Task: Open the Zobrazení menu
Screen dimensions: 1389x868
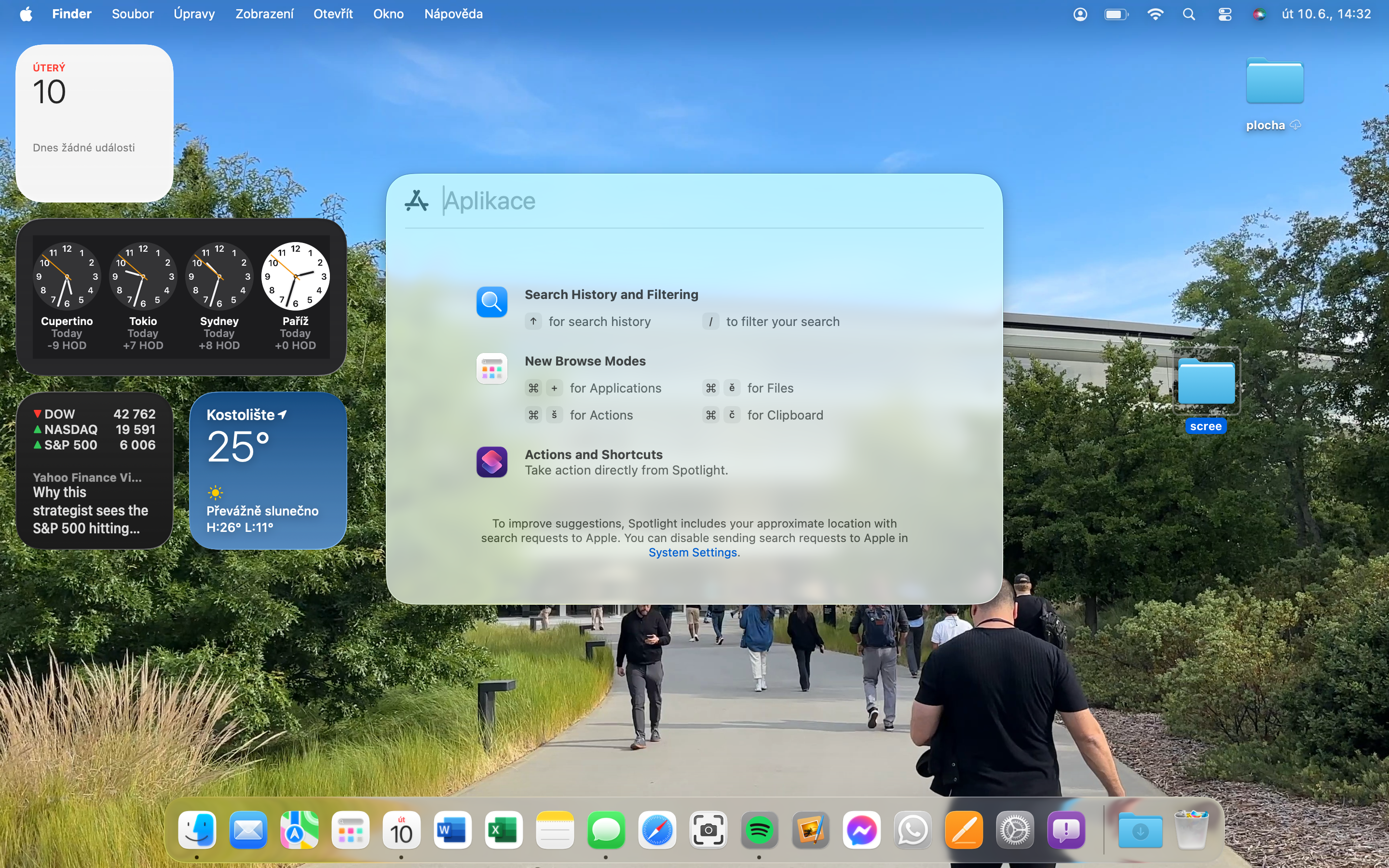Action: point(264,14)
